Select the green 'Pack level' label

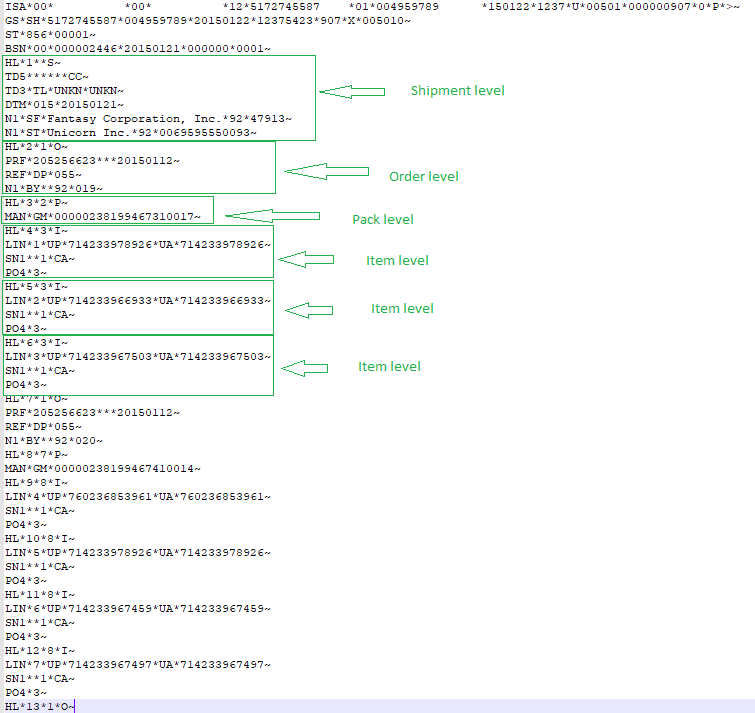tap(382, 220)
